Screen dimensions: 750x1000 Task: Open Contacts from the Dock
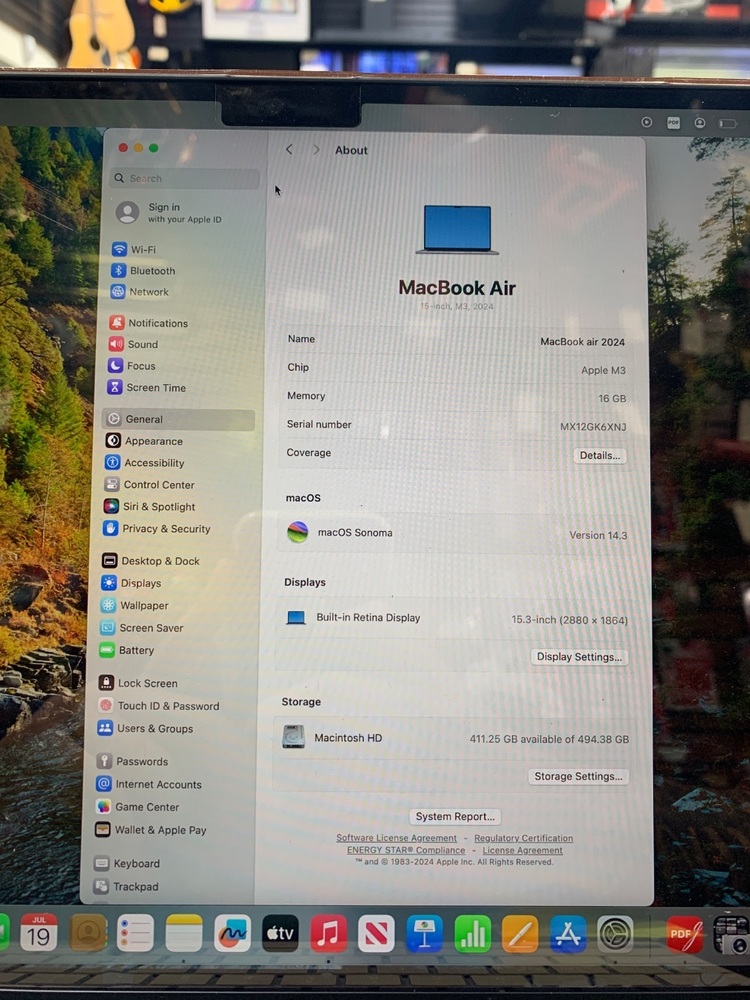(x=87, y=932)
